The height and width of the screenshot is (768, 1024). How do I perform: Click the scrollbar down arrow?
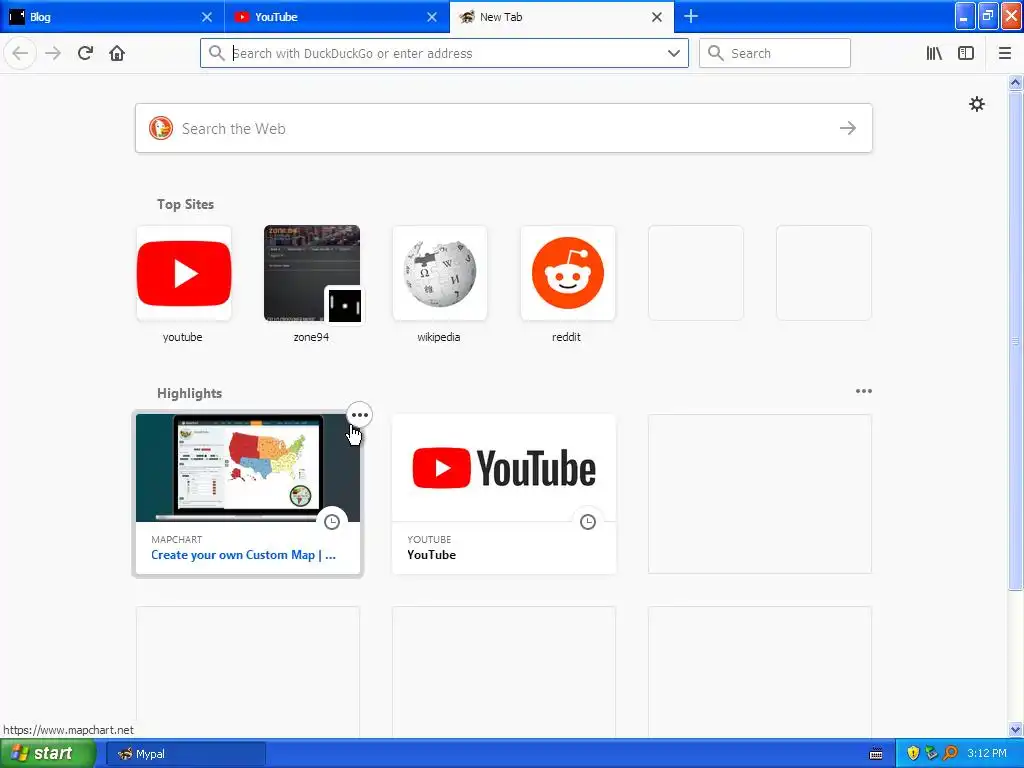tap(1016, 729)
